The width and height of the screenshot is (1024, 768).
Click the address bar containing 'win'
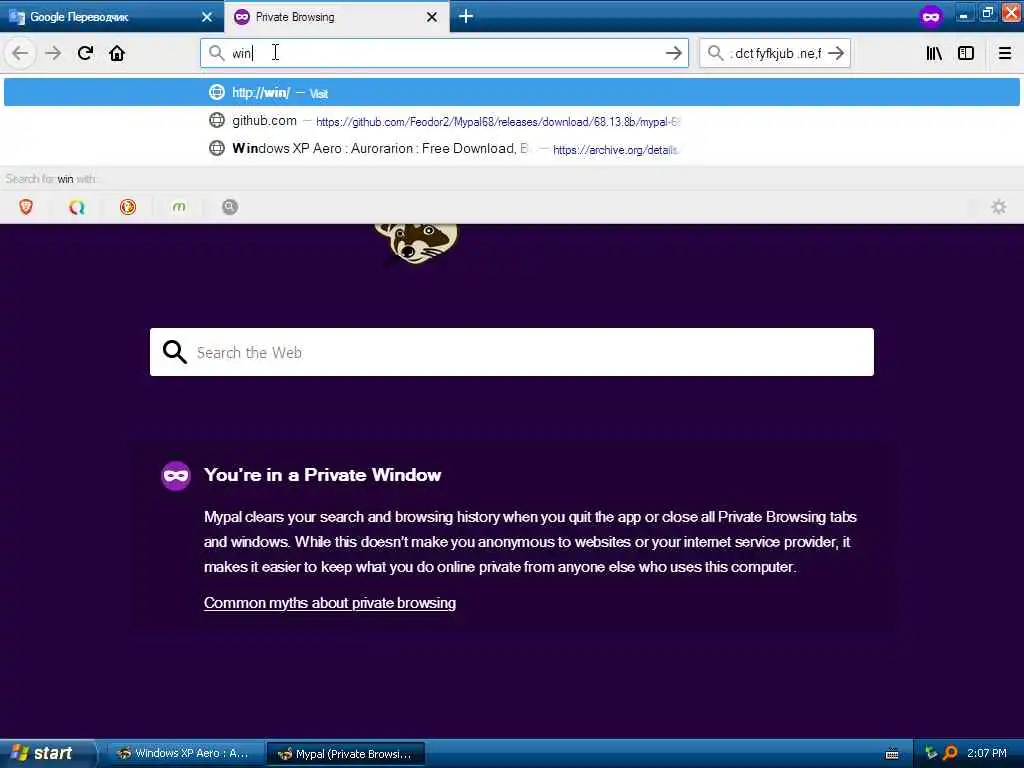(444, 53)
